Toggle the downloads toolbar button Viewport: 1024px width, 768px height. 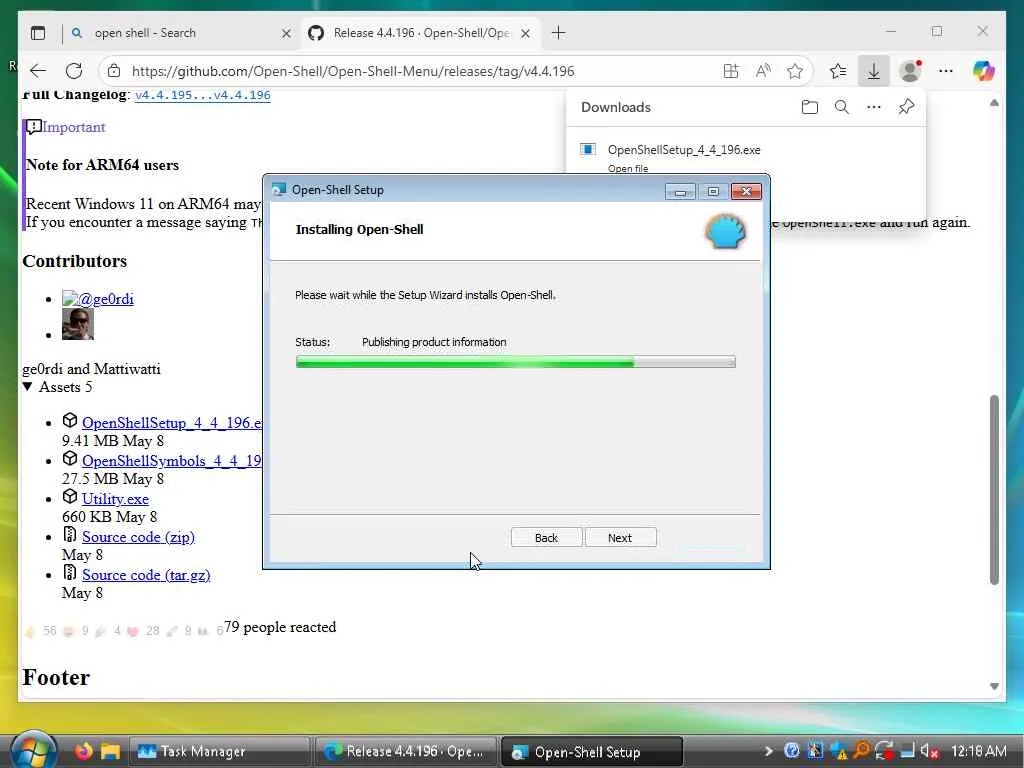[x=873, y=71]
